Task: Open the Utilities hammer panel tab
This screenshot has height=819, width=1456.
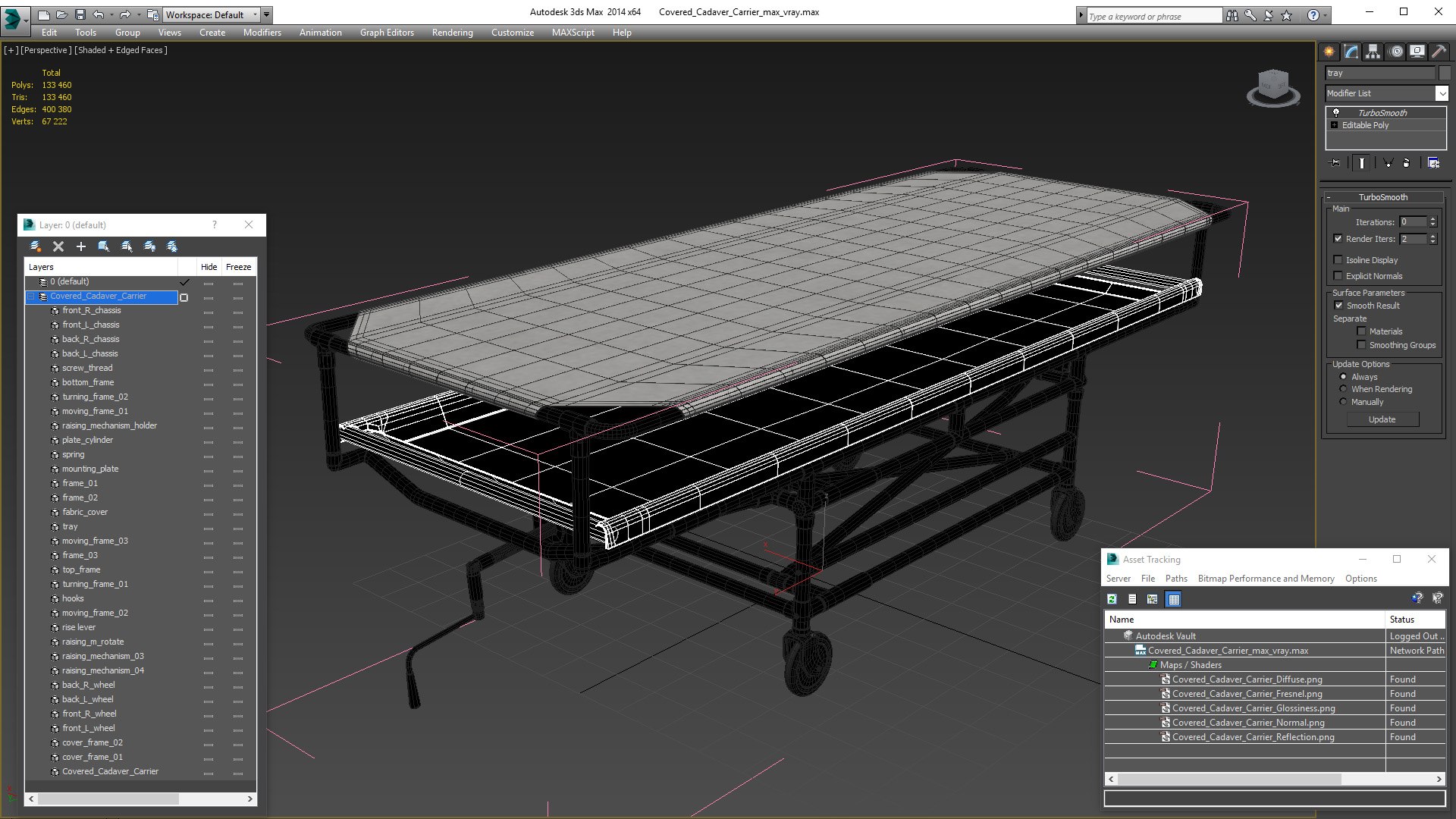Action: tap(1439, 52)
